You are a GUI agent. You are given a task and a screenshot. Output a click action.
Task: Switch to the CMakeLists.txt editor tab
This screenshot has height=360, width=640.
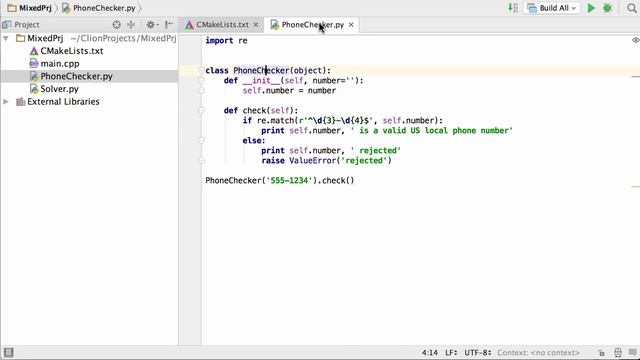click(x=222, y=24)
